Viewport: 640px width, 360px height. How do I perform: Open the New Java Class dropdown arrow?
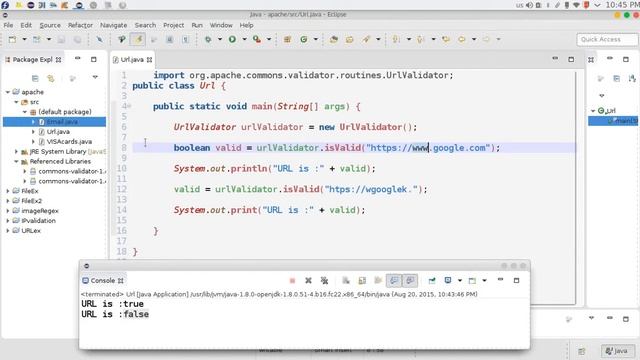click(316, 40)
